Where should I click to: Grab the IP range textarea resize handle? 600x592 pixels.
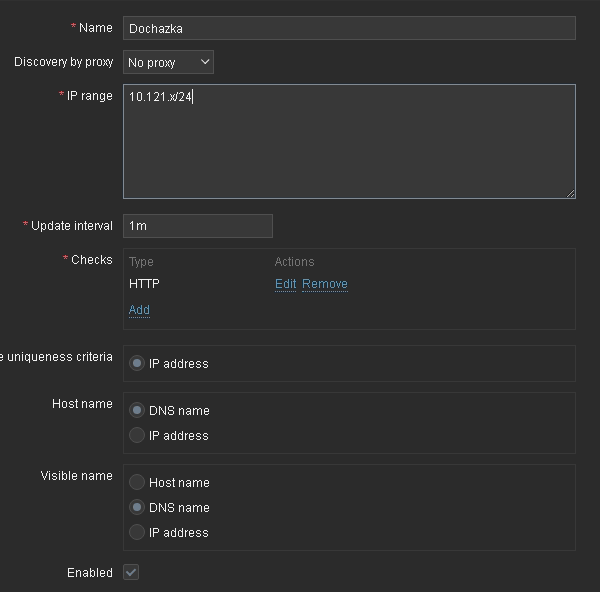(x=570, y=193)
